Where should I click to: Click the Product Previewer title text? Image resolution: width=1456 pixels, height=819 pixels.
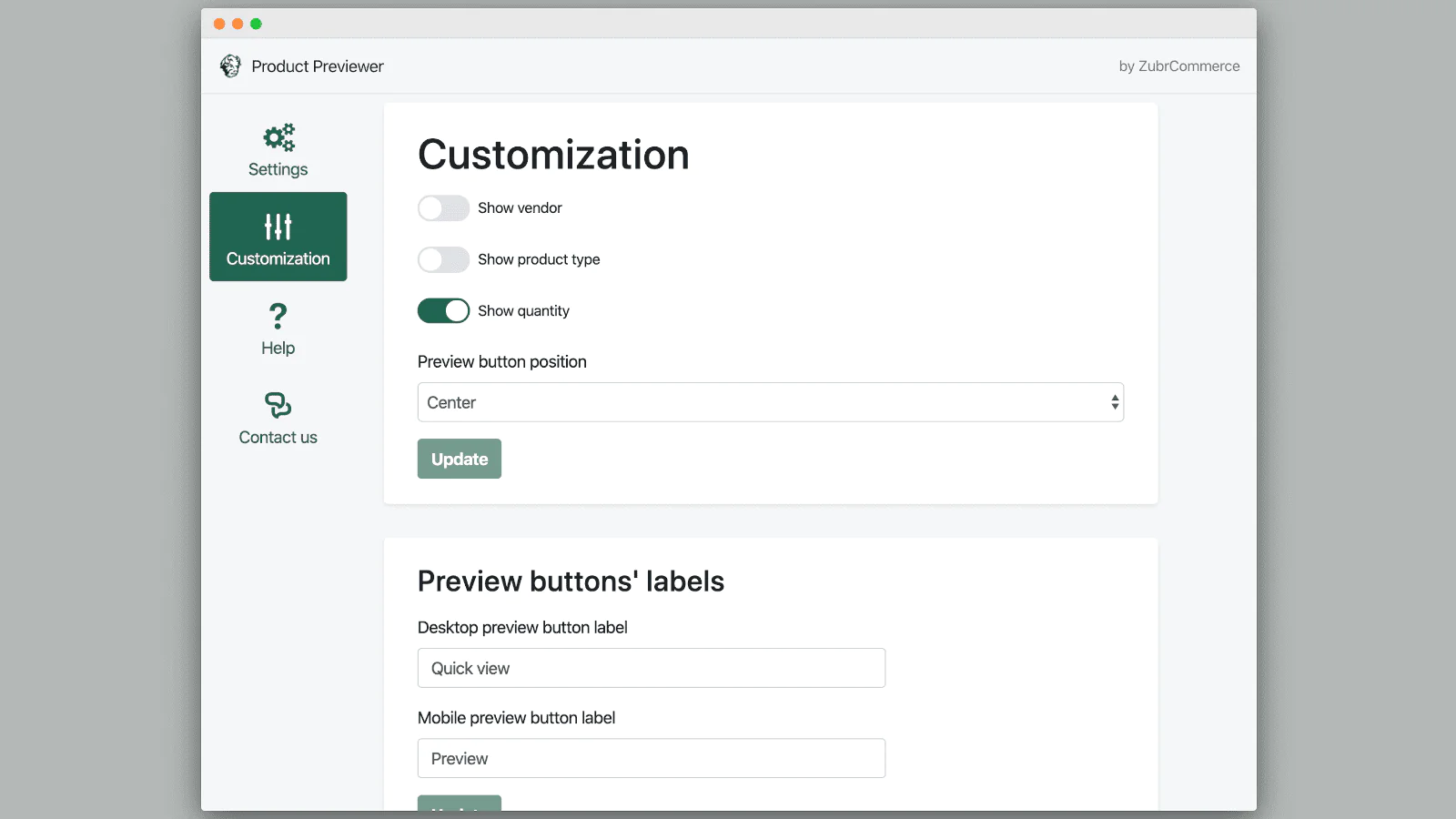(x=318, y=66)
